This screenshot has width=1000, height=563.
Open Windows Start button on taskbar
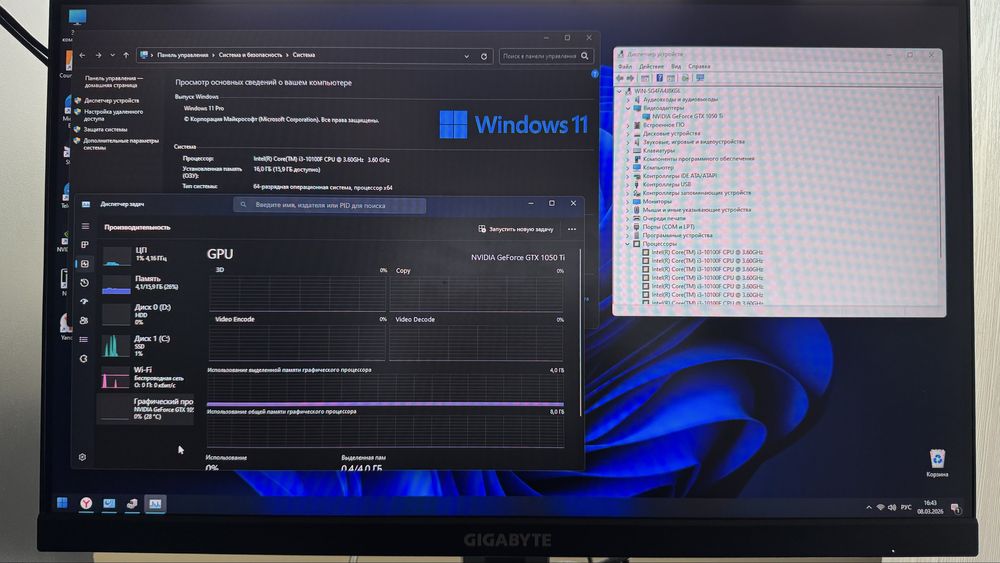(62, 503)
